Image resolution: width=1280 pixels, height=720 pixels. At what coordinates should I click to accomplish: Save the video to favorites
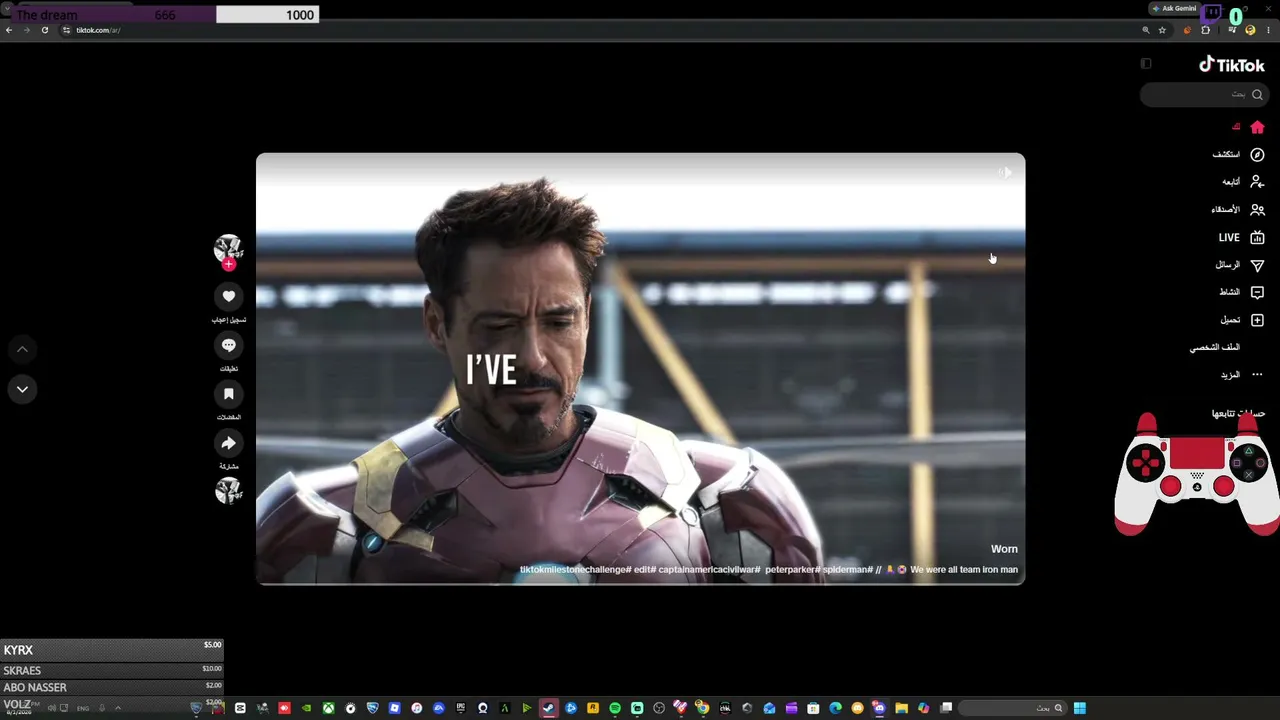pos(229,394)
